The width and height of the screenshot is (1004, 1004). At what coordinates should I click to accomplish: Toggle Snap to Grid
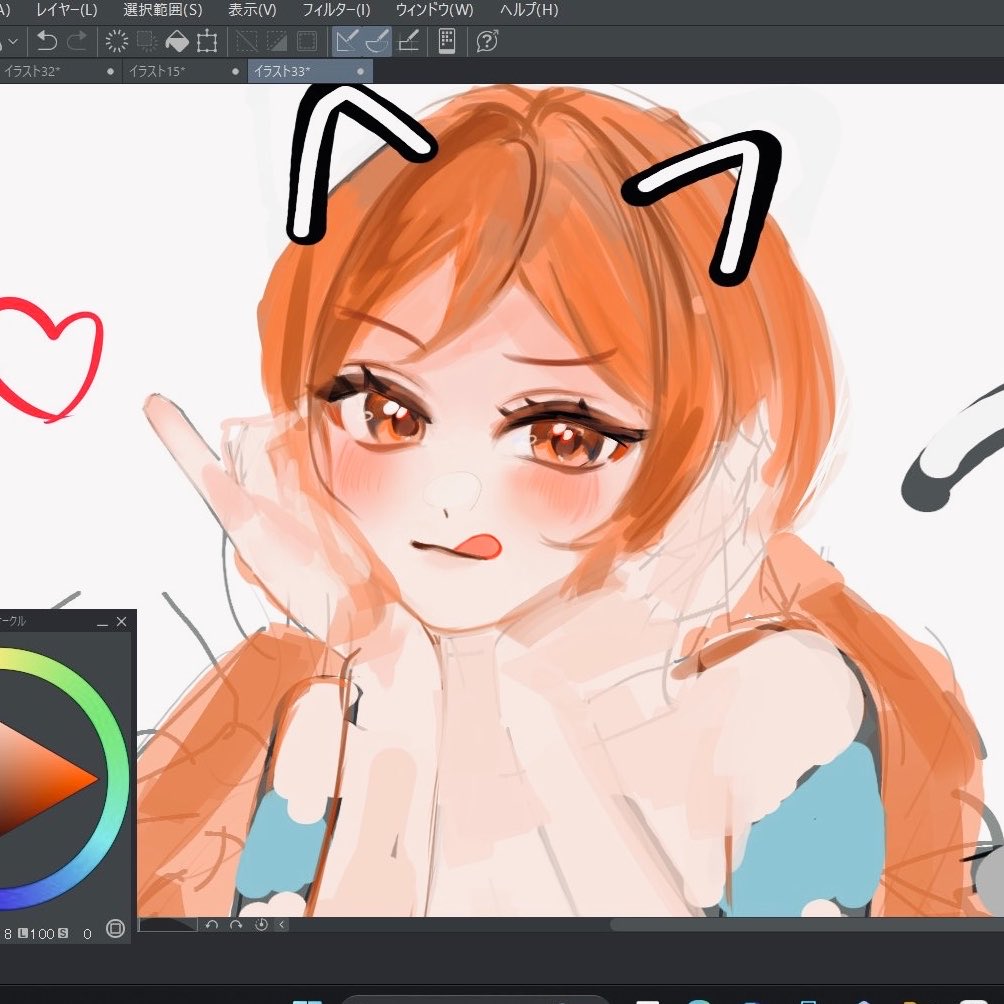(x=409, y=42)
